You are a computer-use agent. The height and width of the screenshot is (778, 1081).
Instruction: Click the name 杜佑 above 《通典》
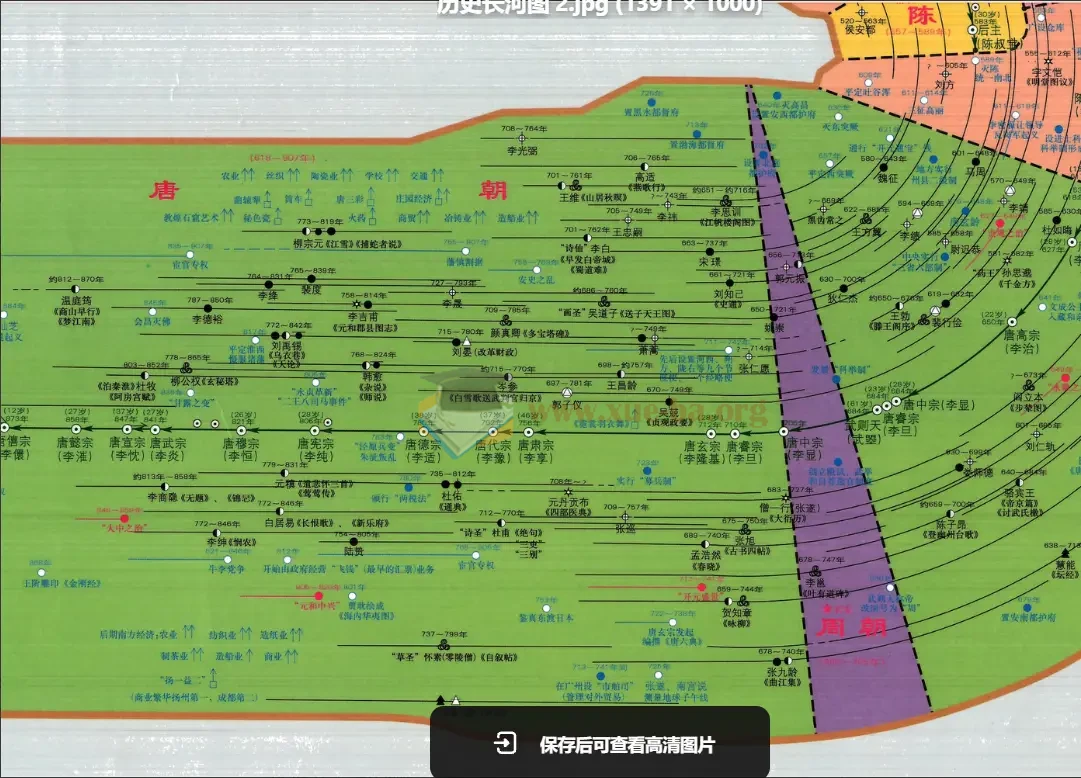click(451, 496)
